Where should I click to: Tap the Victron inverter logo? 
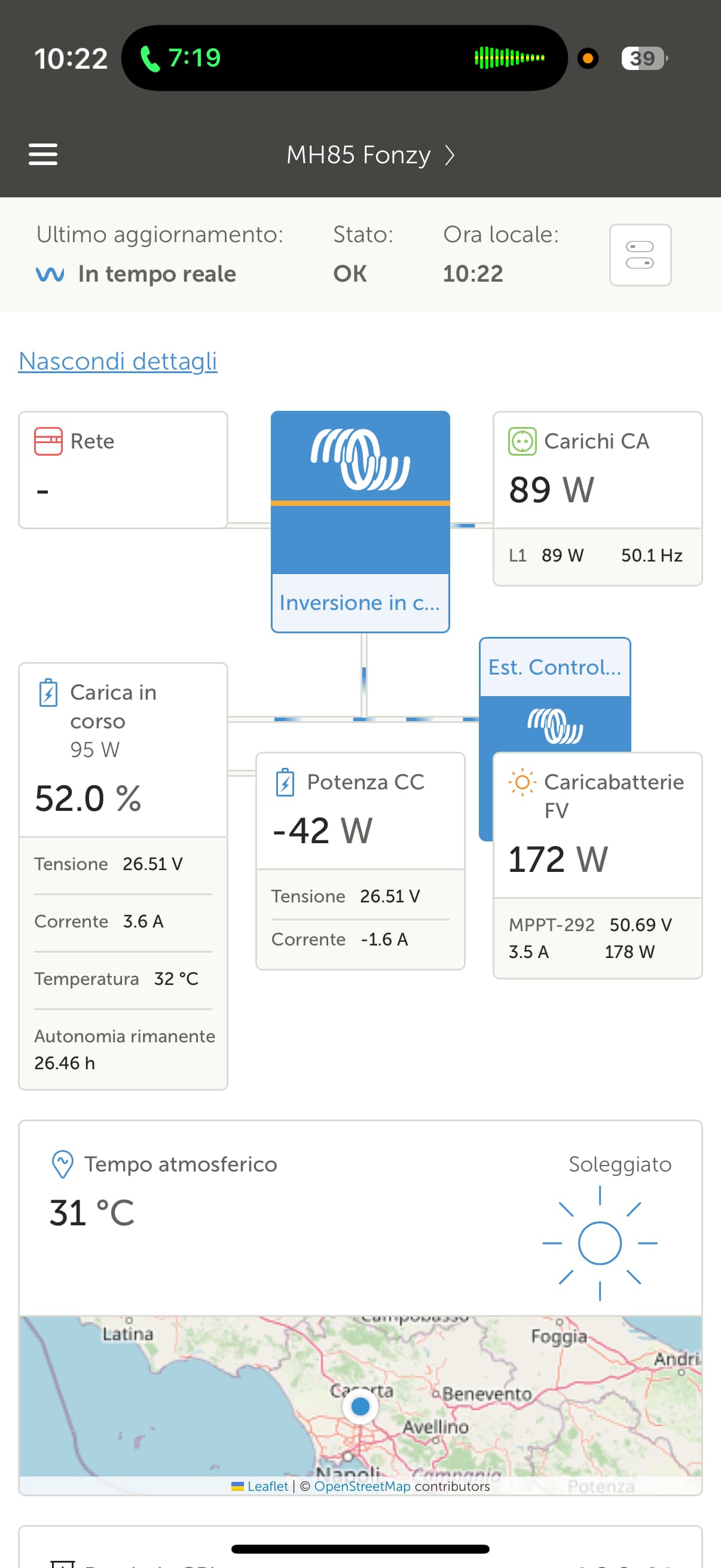click(360, 459)
